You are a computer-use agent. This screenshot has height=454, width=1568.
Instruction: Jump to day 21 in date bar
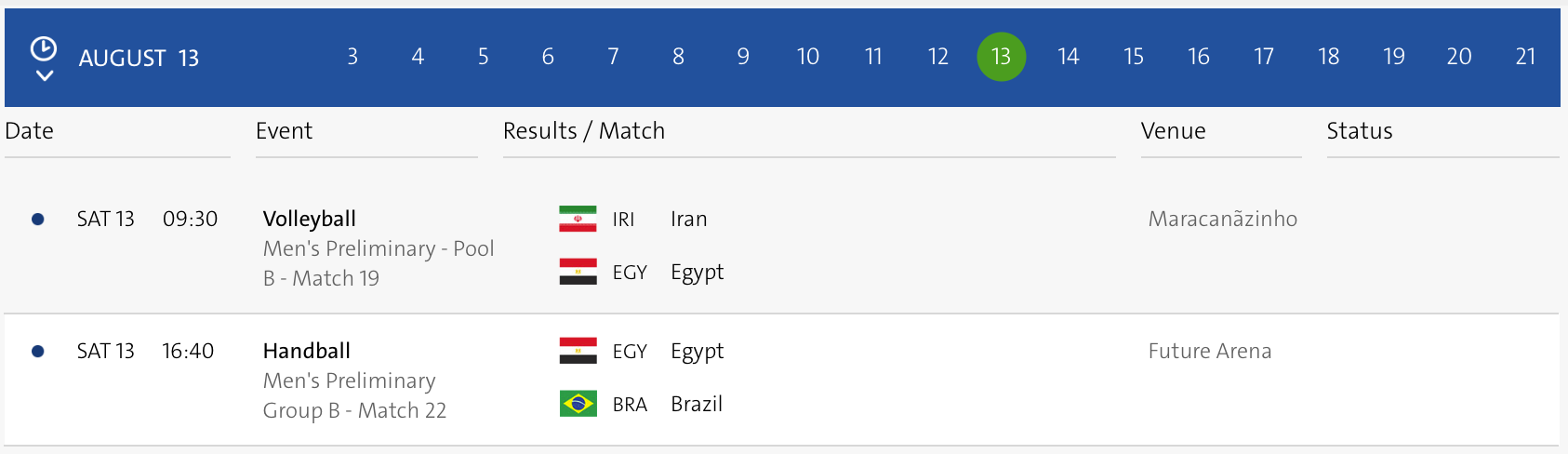pyautogui.click(x=1525, y=57)
